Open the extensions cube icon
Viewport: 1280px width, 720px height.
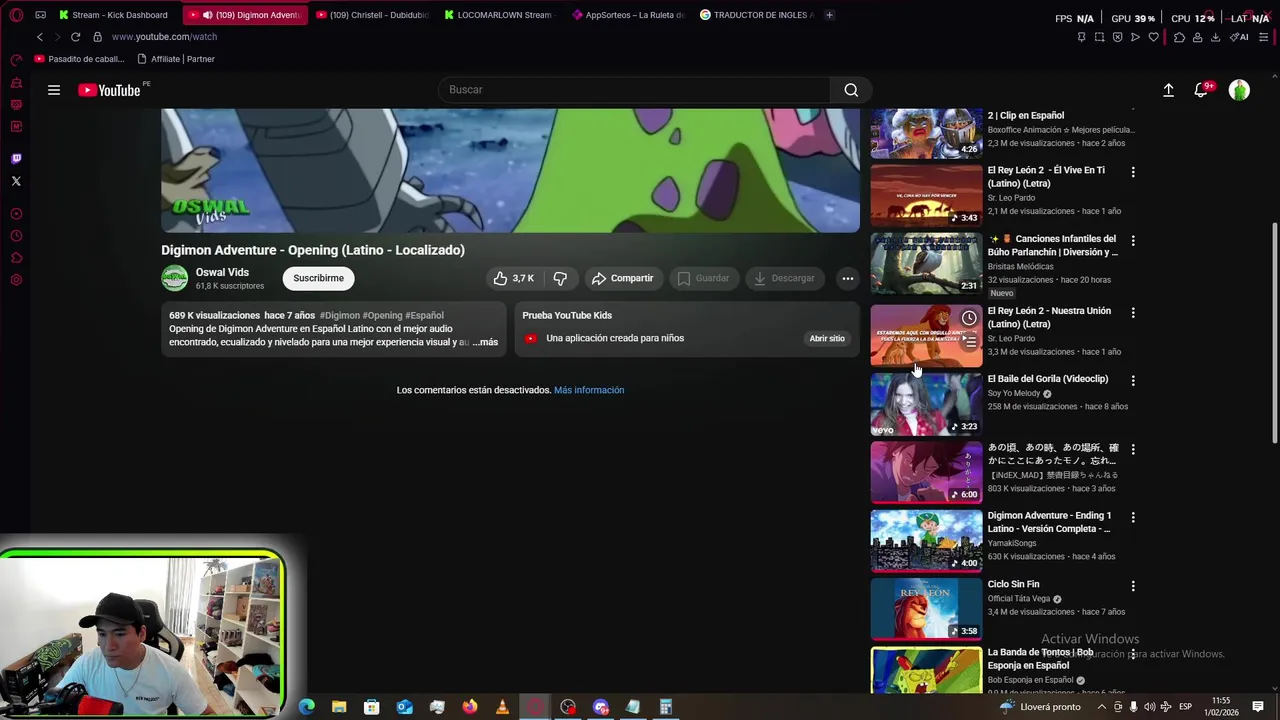point(1179,37)
